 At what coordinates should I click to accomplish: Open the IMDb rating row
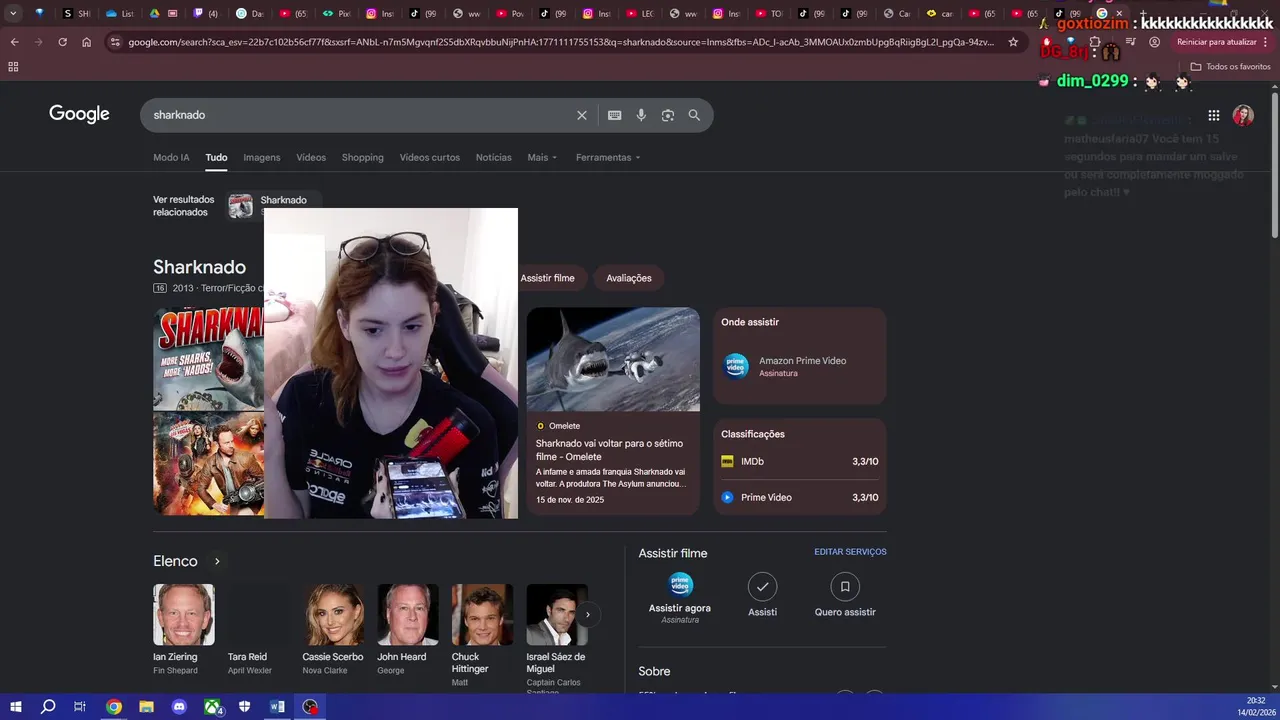(x=800, y=461)
